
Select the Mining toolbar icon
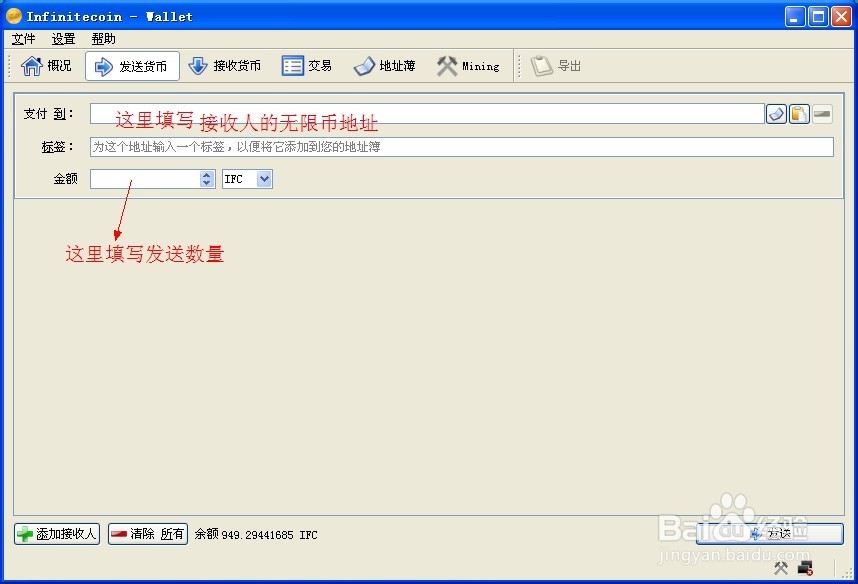pyautogui.click(x=469, y=65)
